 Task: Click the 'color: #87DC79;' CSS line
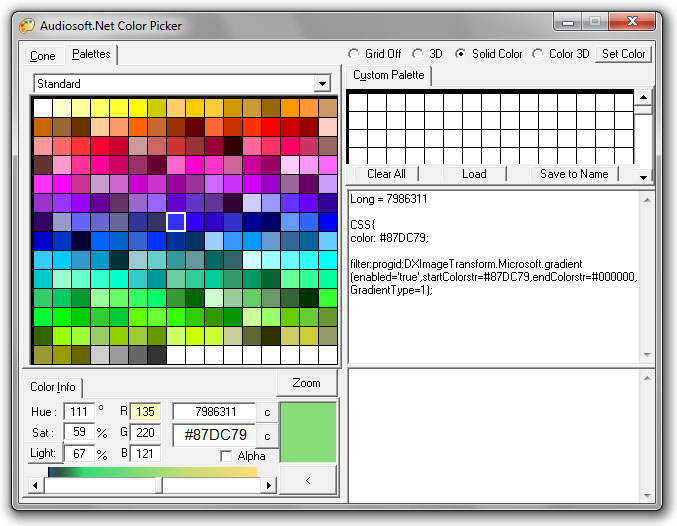click(x=389, y=238)
